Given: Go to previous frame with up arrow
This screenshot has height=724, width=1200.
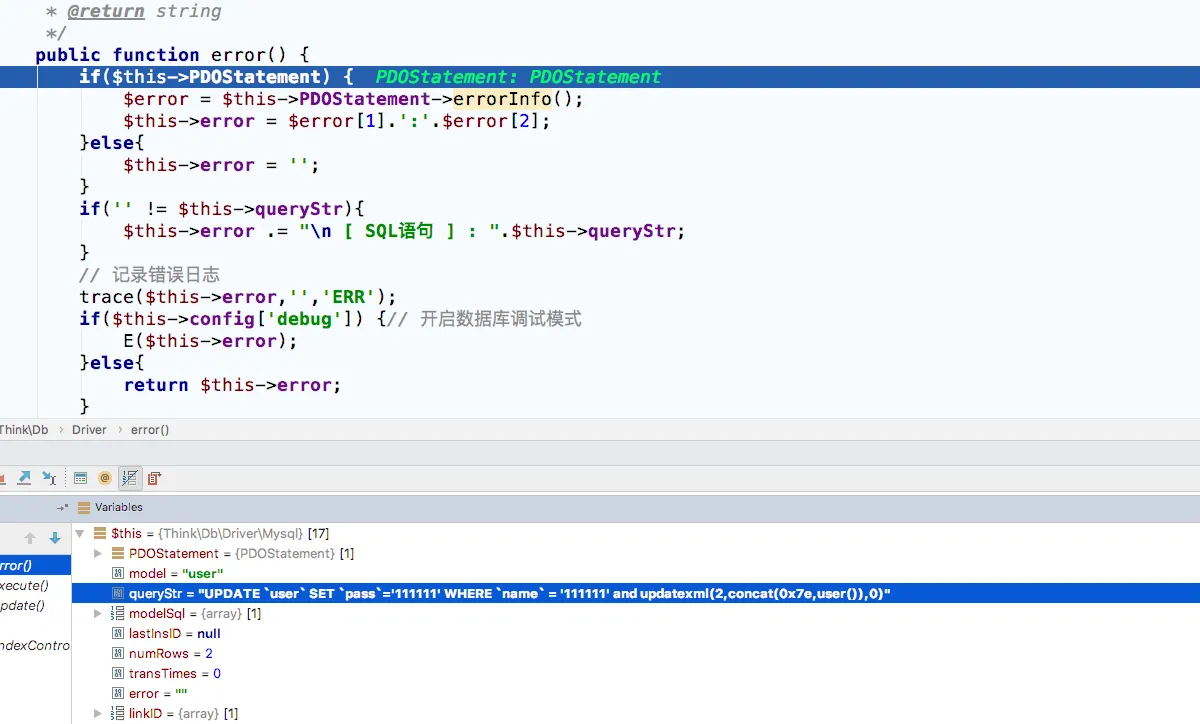Looking at the screenshot, I should click(x=30, y=538).
